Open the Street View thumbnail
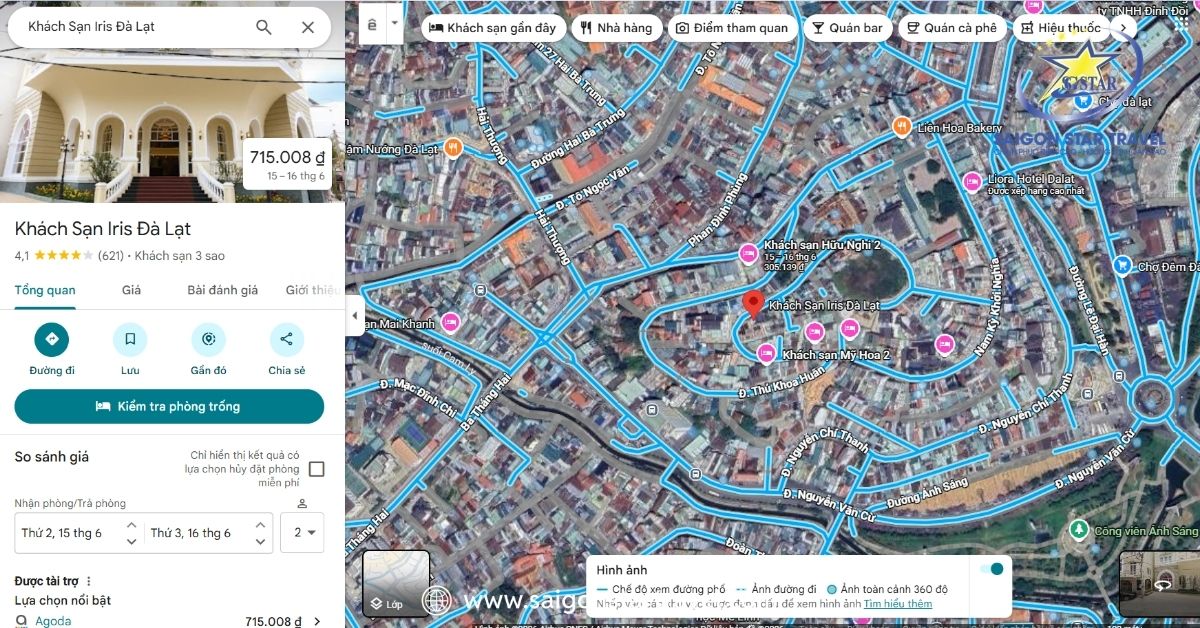Screen dimensions: 1200x628 click(x=1160, y=584)
